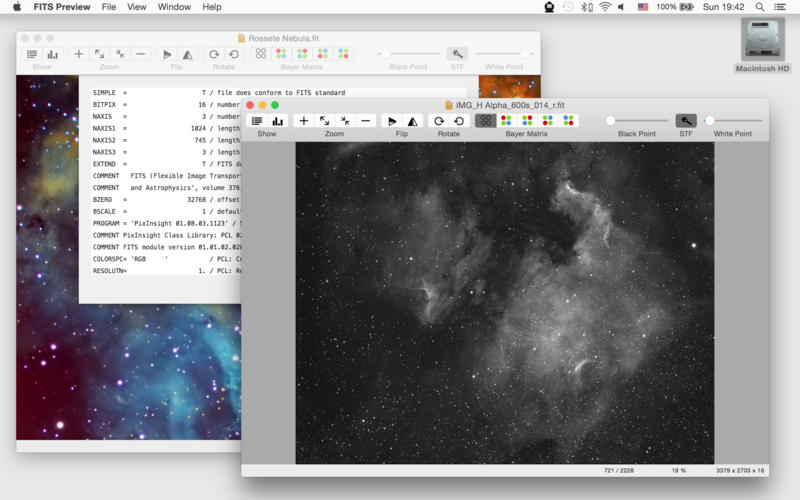
Task: Choose red-first RGGB Bayer pattern in Rossete Nebula window
Action: [281, 54]
